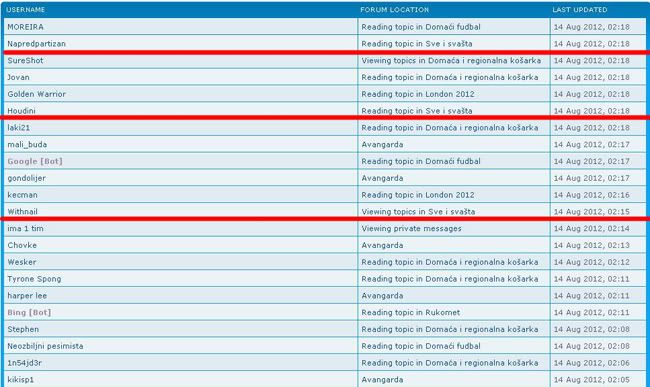Open Tyrone Spong's profile
The height and width of the screenshot is (387, 650).
pos(34,279)
